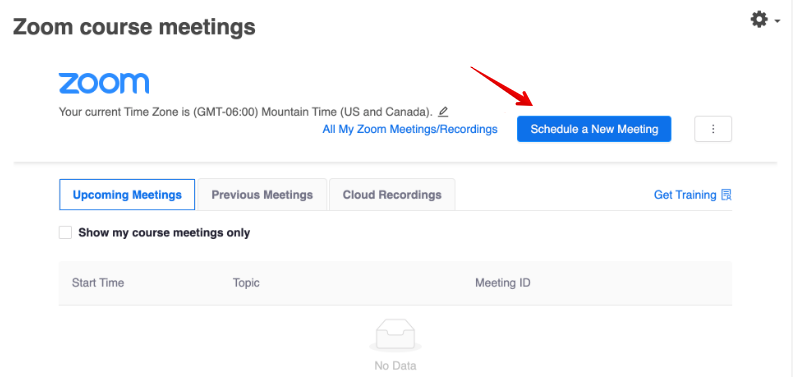Click the empty inbox No Data icon
The height and width of the screenshot is (378, 793).
[395, 337]
